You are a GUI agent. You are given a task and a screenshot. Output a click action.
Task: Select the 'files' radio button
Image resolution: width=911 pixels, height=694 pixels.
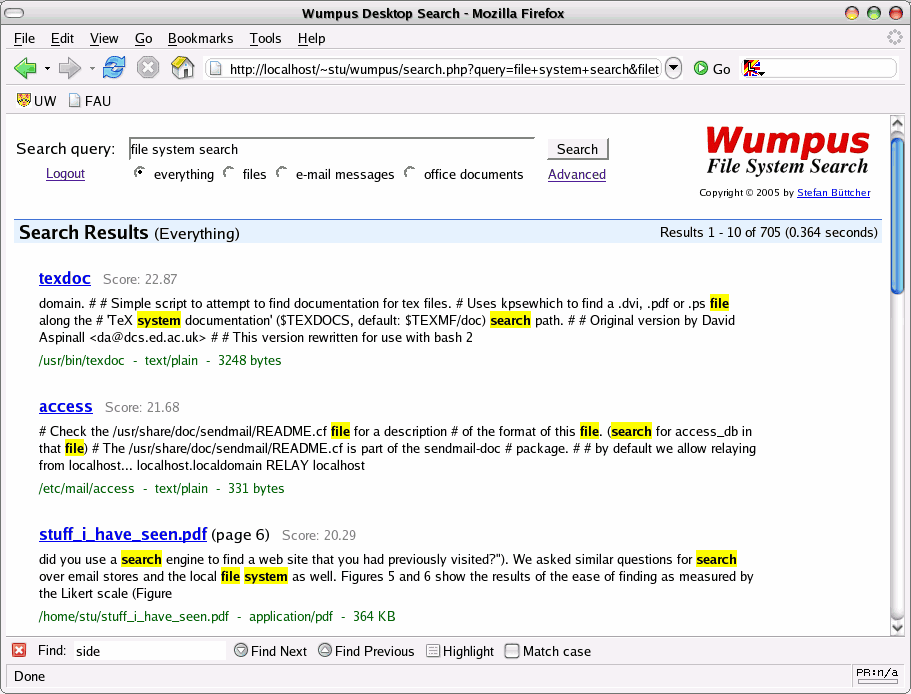(x=229, y=173)
